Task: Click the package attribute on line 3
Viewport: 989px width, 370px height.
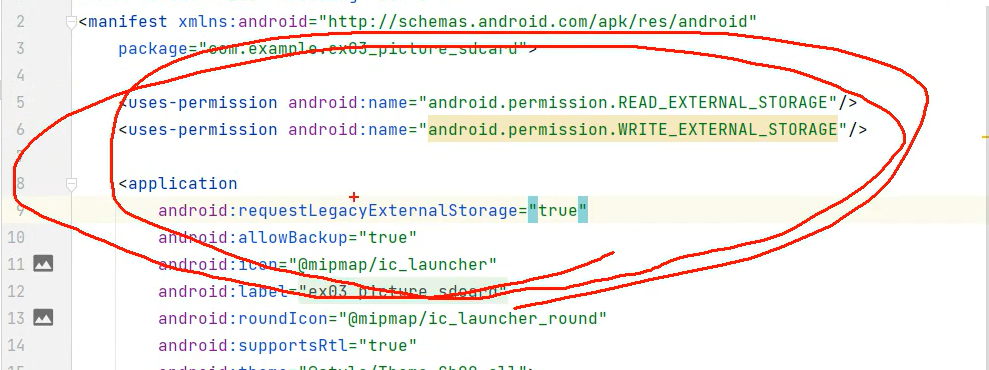Action: pos(153,49)
